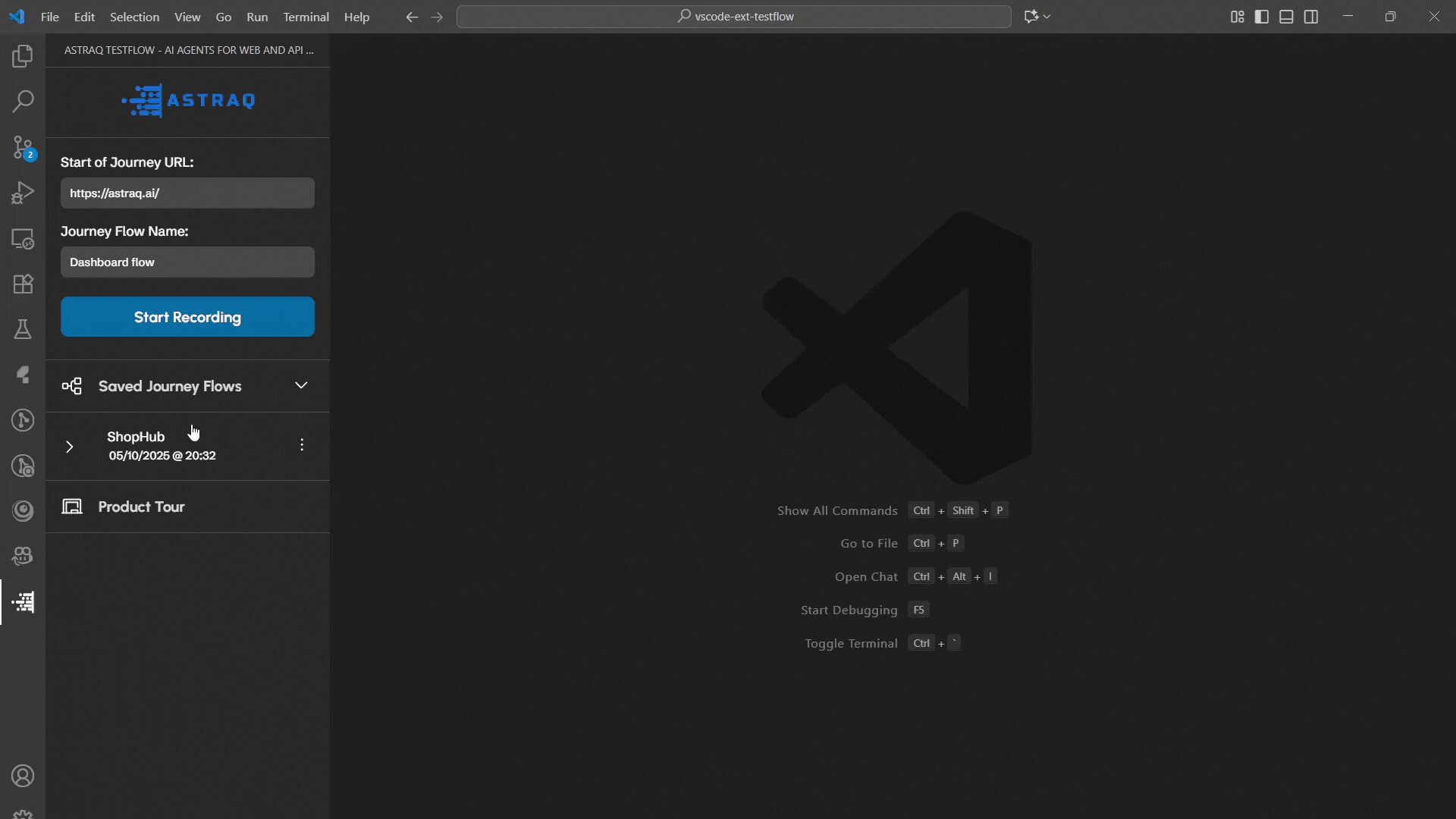This screenshot has height=819, width=1456.
Task: Open the Selection menu
Action: point(134,17)
